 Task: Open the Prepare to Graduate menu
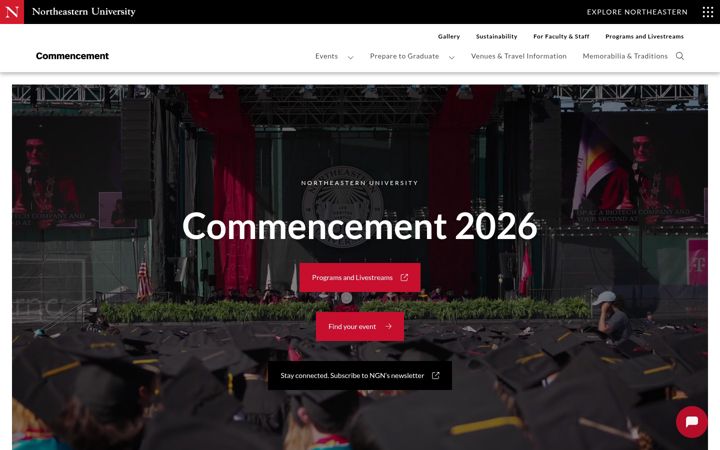pyautogui.click(x=405, y=56)
